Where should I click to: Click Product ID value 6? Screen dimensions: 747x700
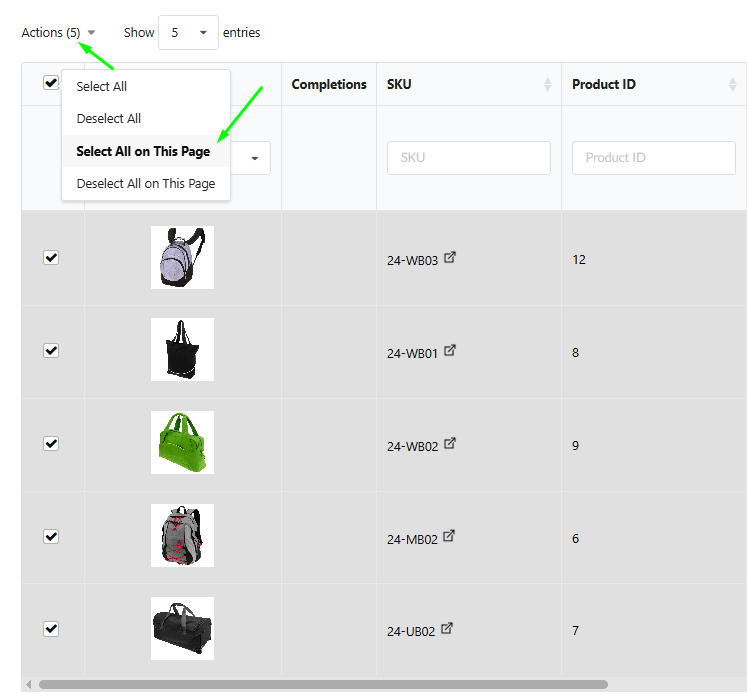pyautogui.click(x=575, y=538)
